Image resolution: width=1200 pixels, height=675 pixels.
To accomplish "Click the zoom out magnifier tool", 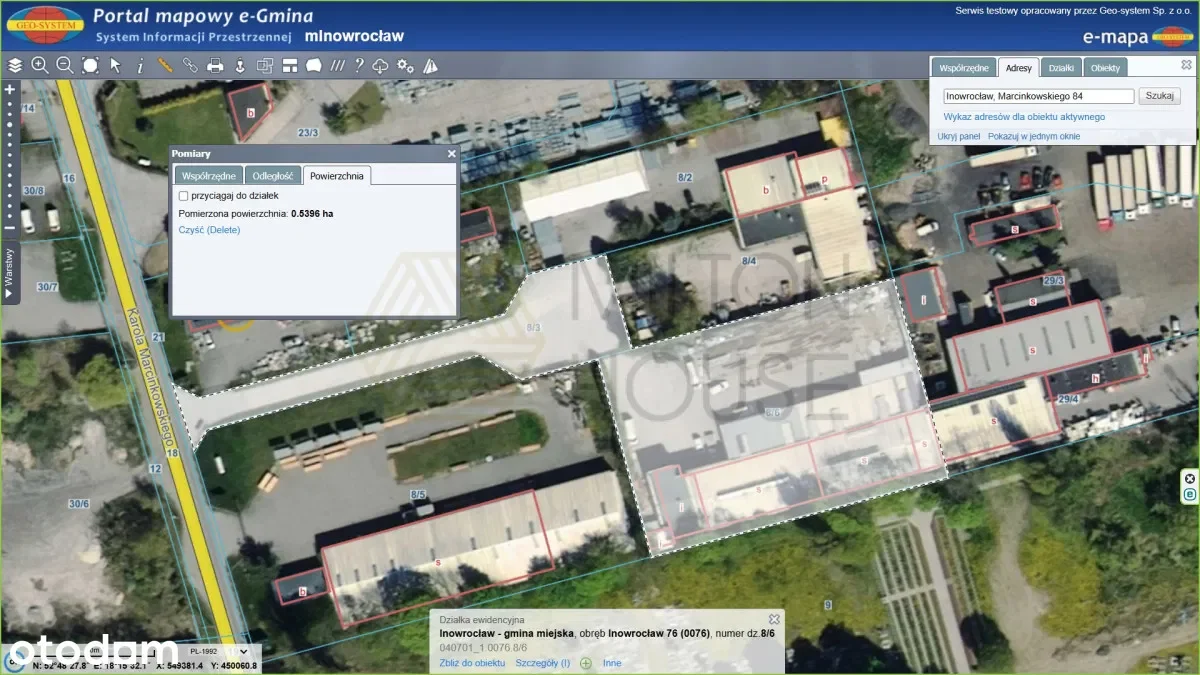I will (65, 66).
